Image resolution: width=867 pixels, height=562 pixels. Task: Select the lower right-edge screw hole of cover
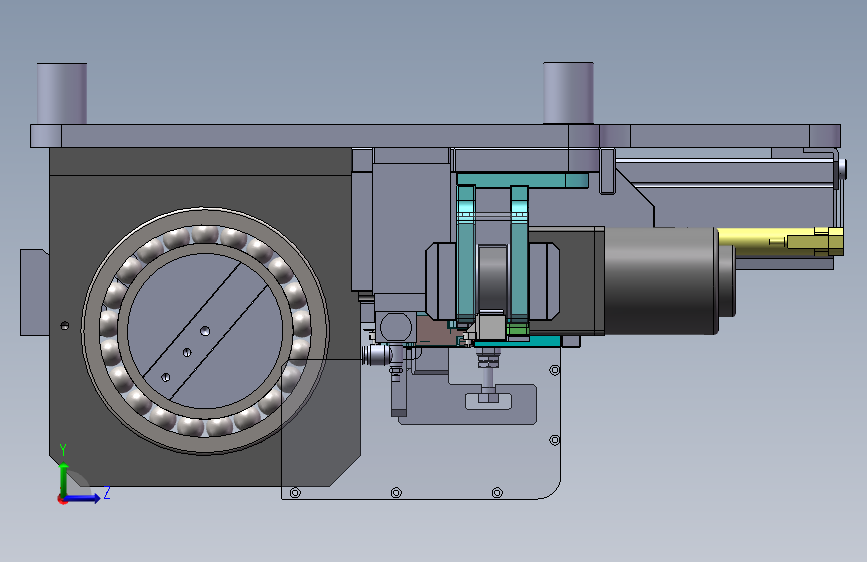pyautogui.click(x=555, y=440)
